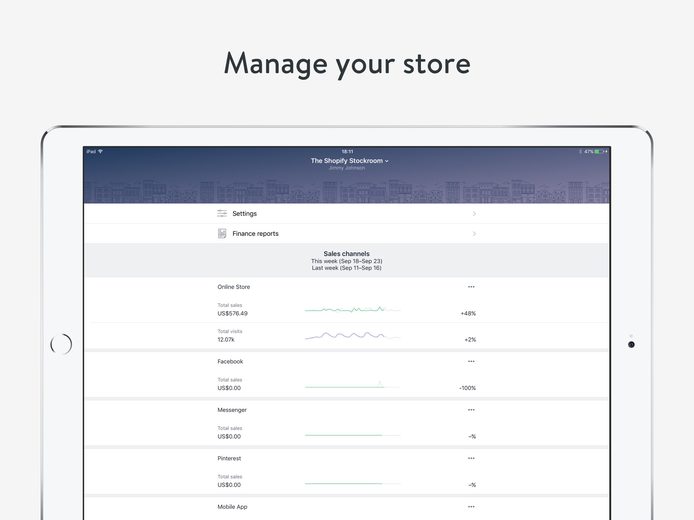Open the Settings menu row
694x520 pixels.
[347, 213]
